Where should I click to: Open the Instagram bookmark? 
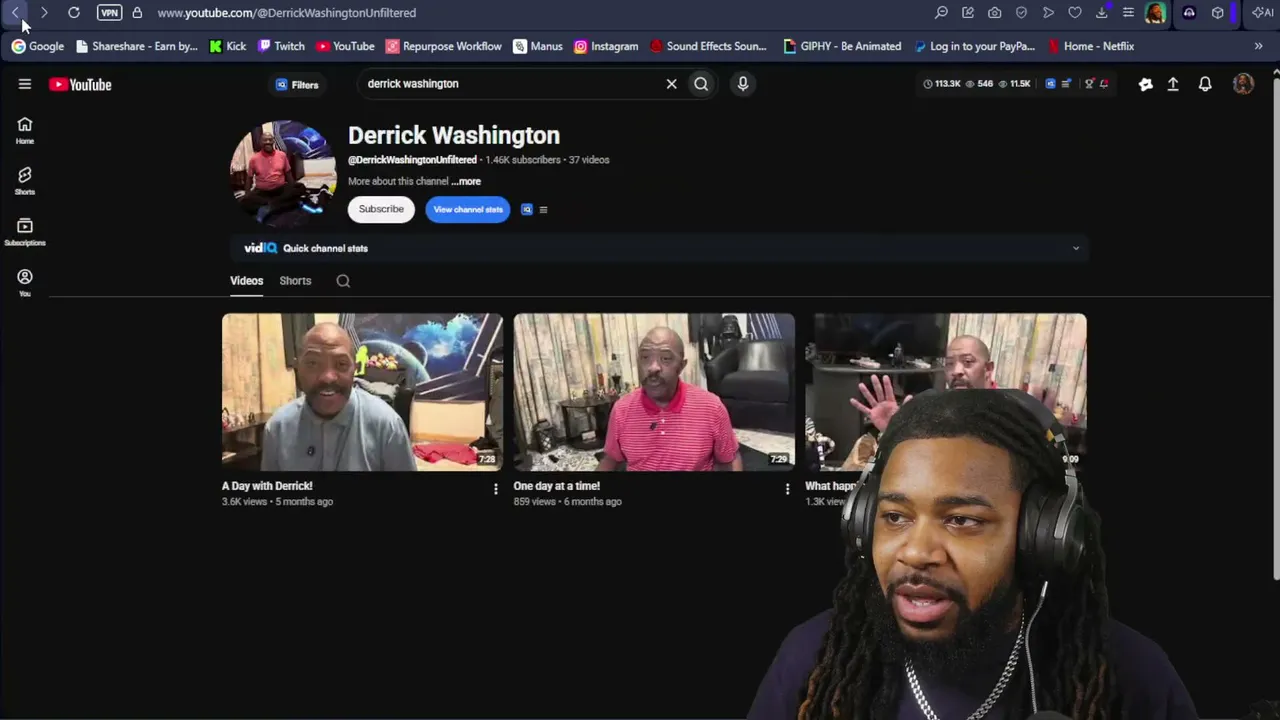[x=606, y=46]
